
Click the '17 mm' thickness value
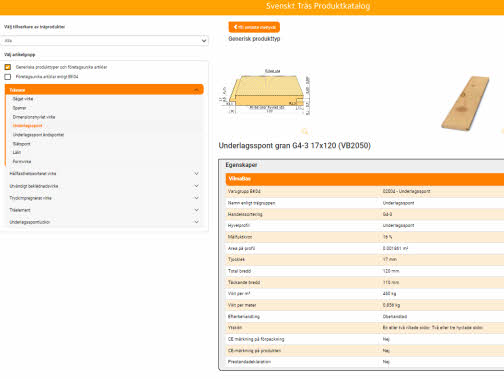390,259
